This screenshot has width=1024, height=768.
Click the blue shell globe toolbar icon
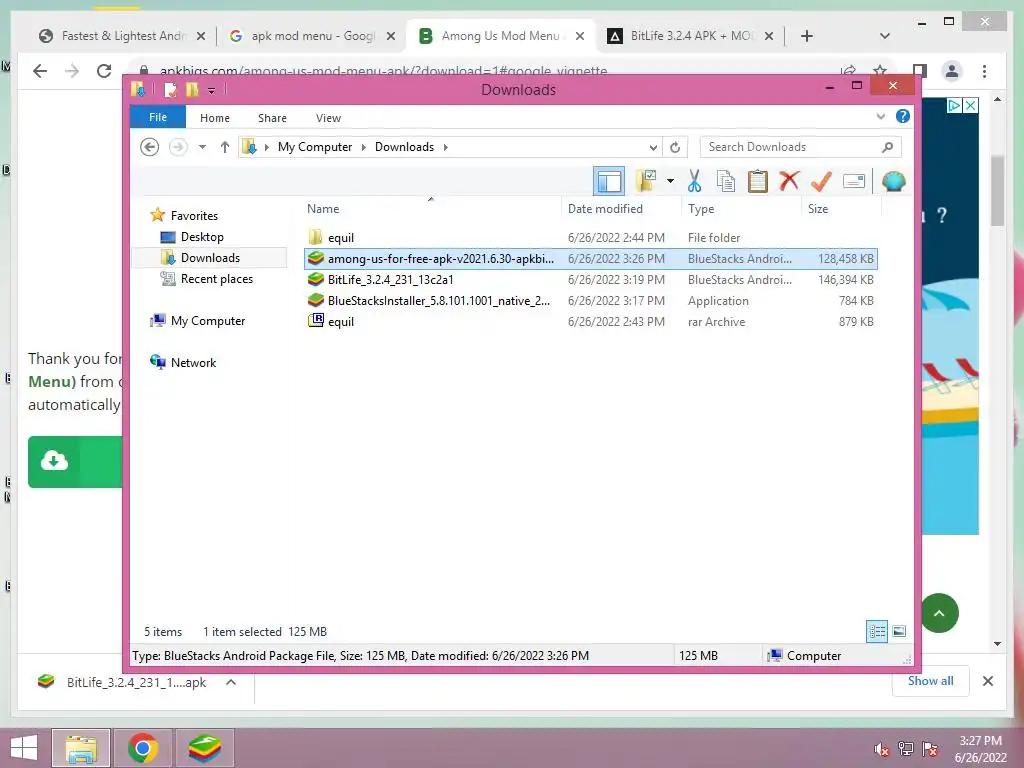click(x=893, y=181)
